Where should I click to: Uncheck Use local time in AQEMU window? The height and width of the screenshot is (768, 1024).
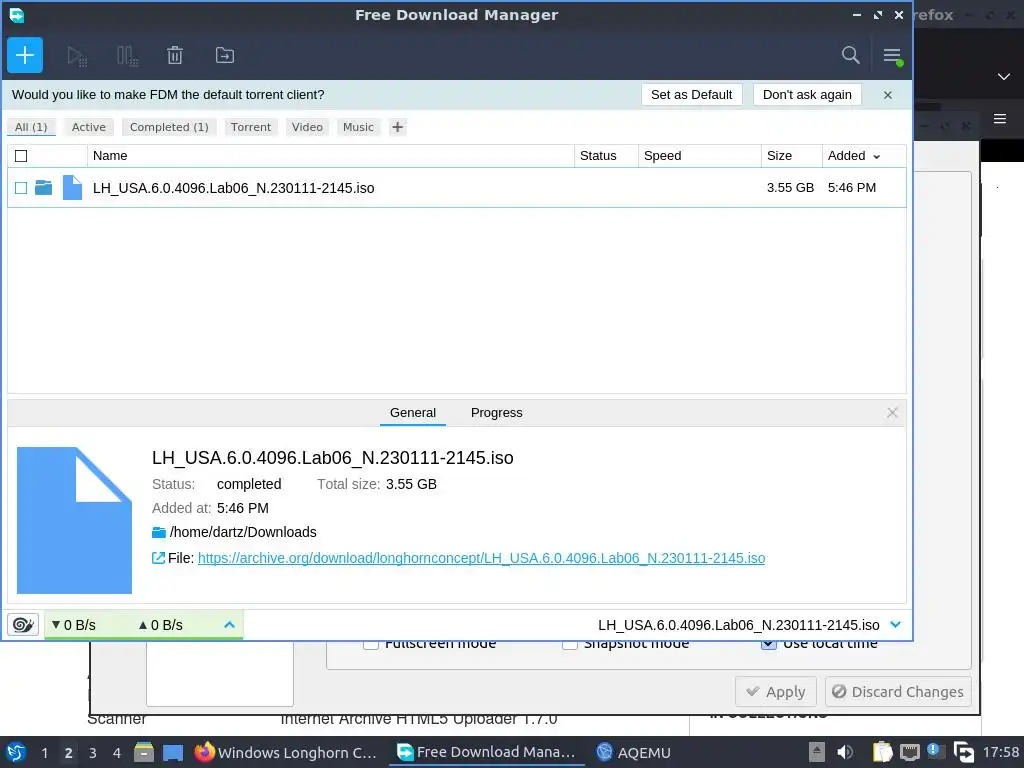coord(769,643)
